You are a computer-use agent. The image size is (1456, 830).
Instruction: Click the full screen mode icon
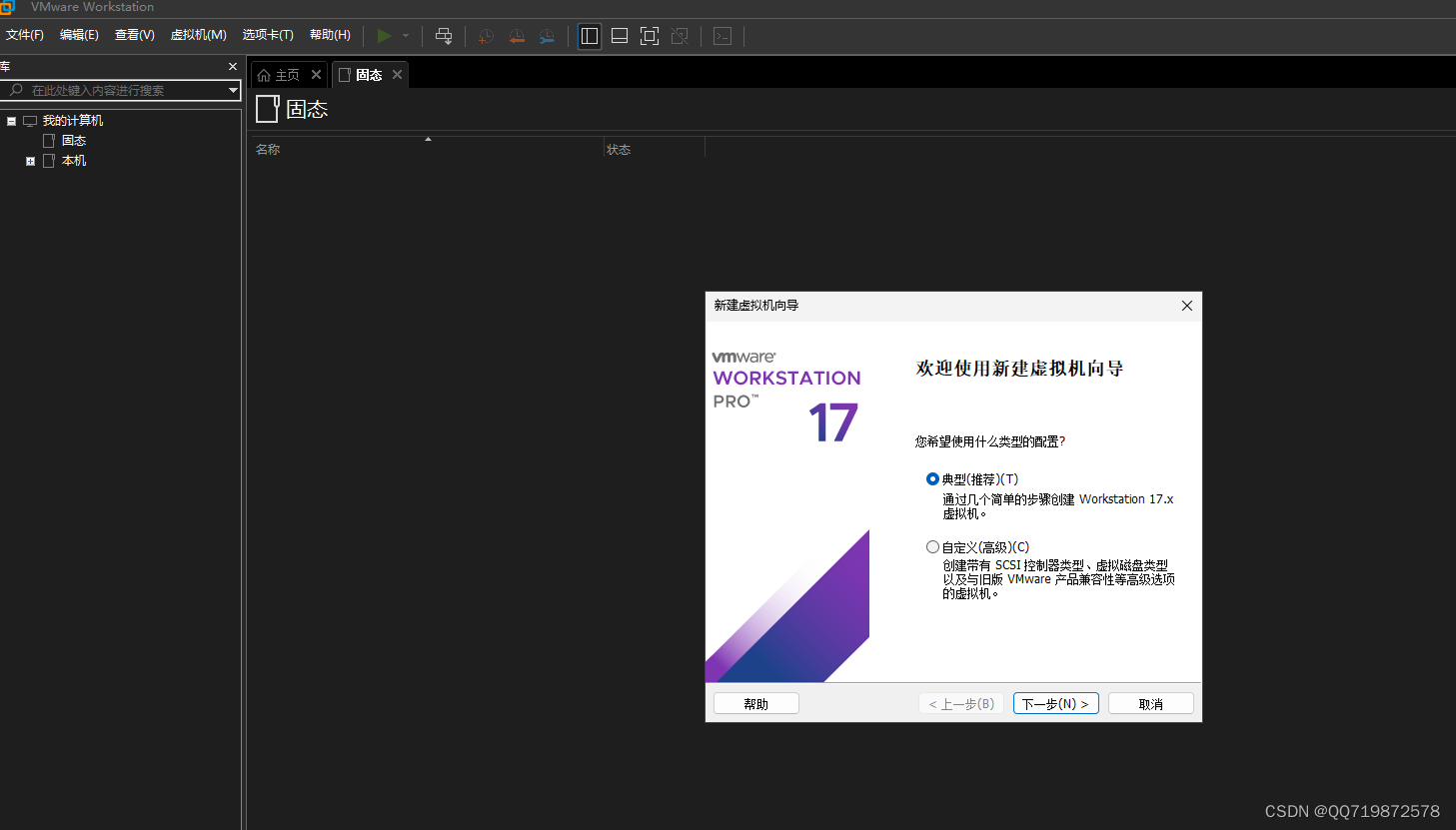tap(650, 36)
